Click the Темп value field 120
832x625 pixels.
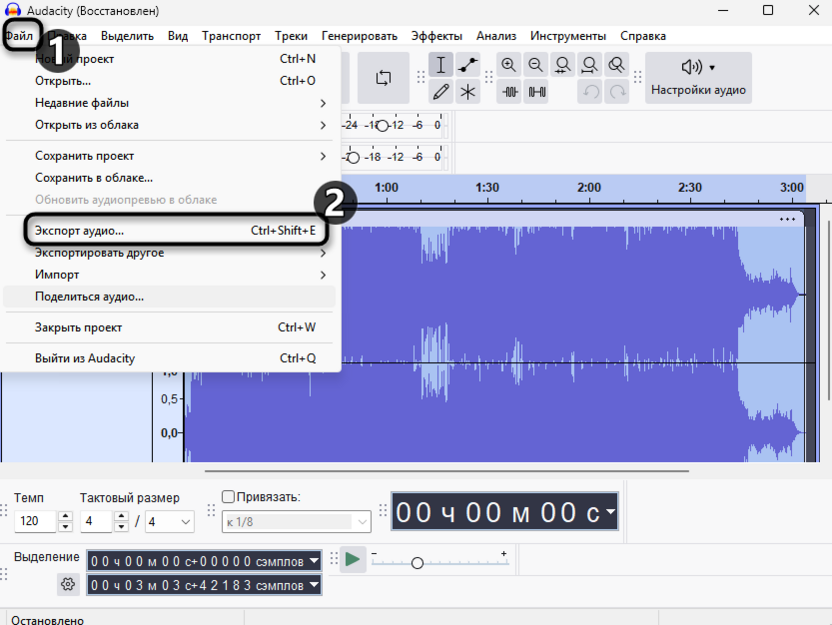[35, 522]
